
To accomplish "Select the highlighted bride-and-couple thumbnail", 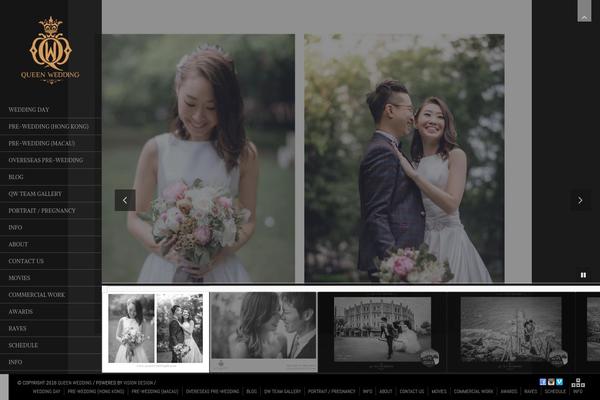I will coord(156,330).
